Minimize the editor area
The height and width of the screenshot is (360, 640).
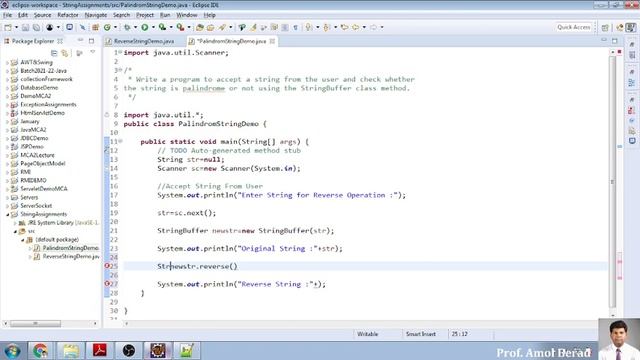[604, 41]
